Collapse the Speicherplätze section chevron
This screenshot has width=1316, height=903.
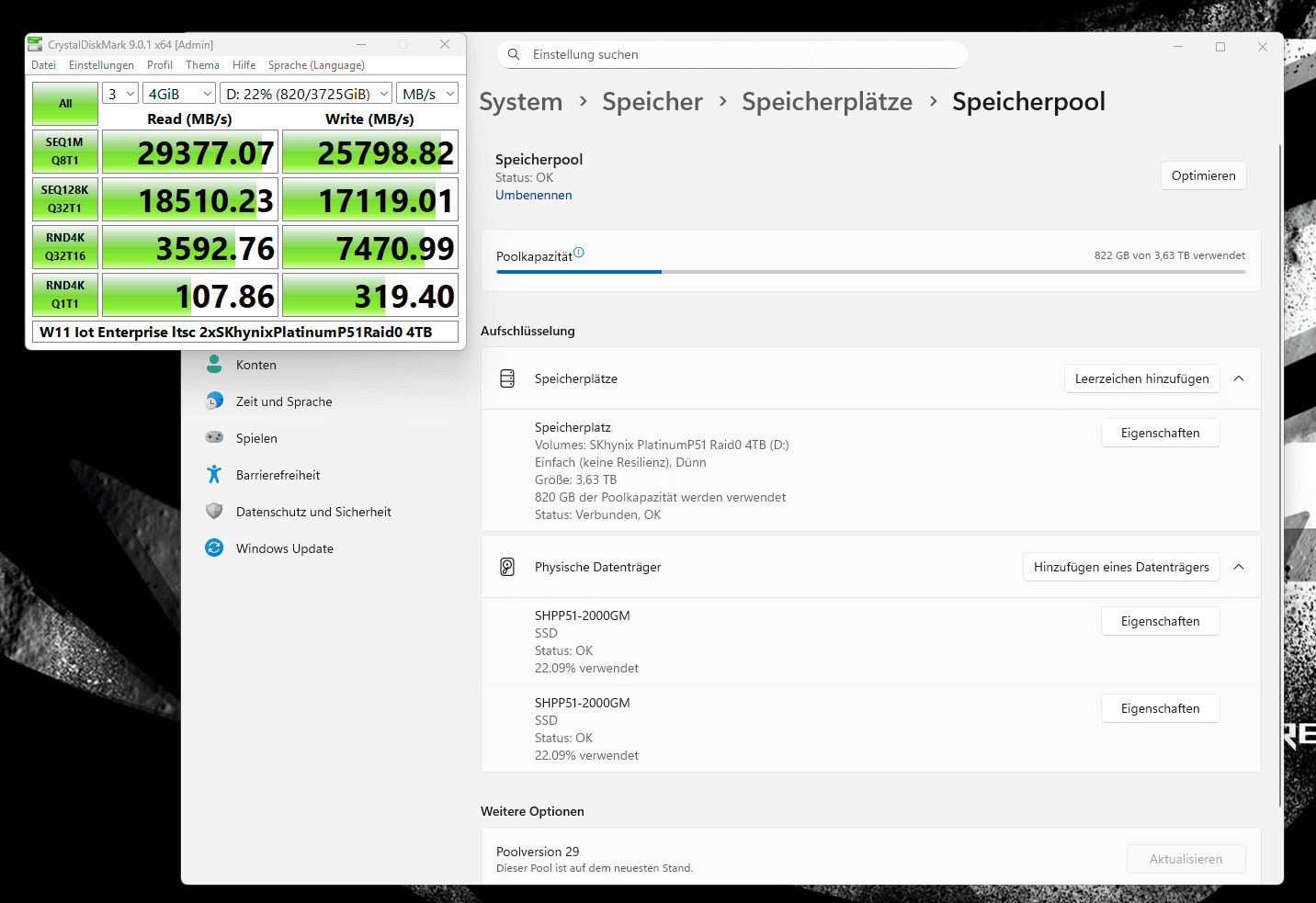(1239, 378)
